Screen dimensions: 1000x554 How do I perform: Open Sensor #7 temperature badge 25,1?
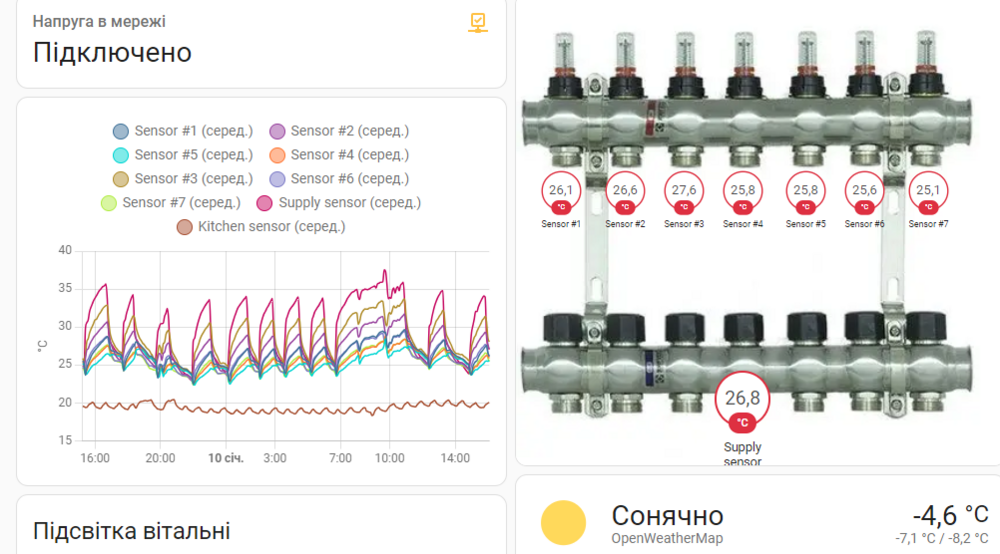[x=928, y=193]
